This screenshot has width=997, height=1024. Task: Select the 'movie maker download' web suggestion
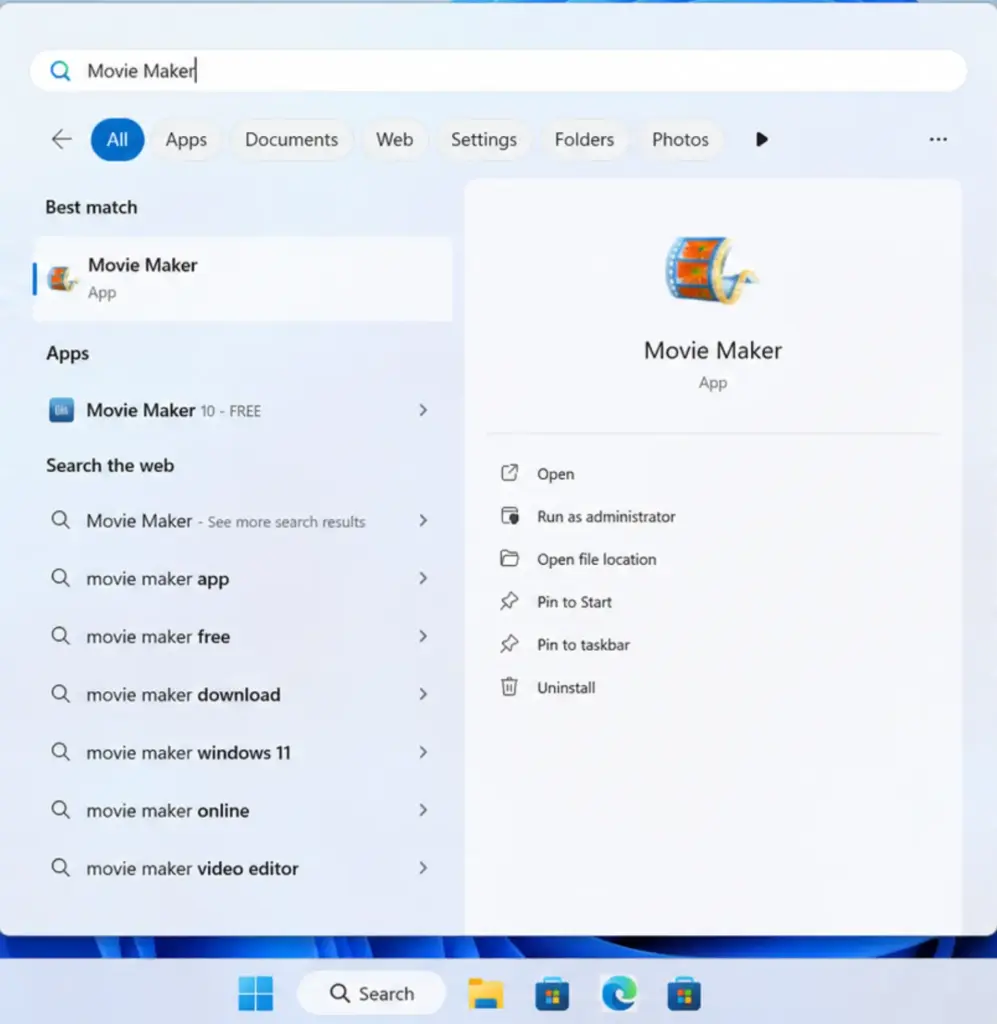[x=240, y=694]
